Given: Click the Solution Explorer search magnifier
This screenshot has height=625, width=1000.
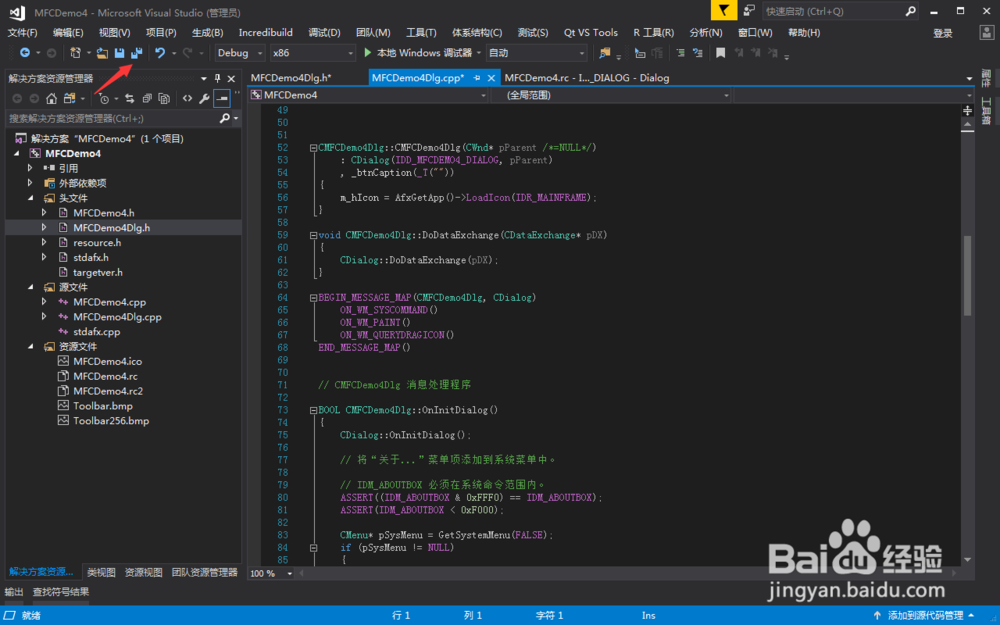Looking at the screenshot, I should click(x=224, y=118).
